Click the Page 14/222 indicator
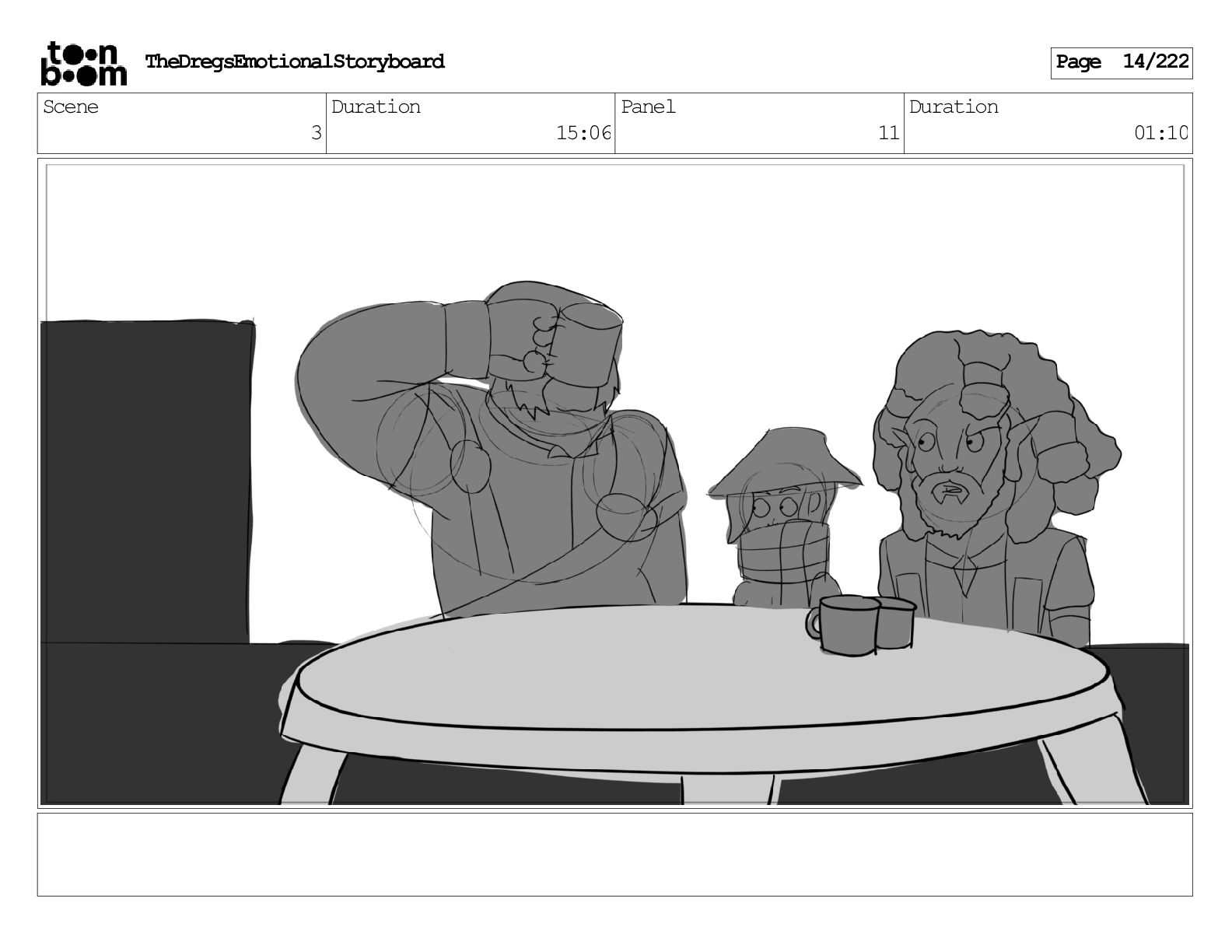Viewport: 1232px width, 952px height. coord(1122,62)
